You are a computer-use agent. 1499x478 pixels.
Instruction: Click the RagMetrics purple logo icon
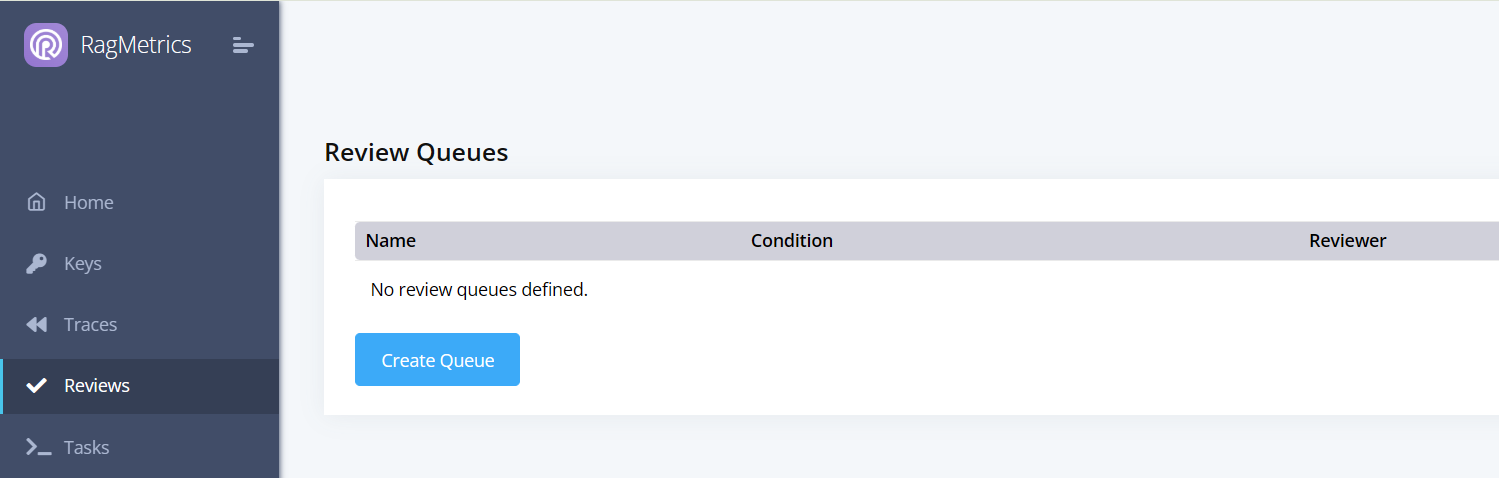point(46,45)
